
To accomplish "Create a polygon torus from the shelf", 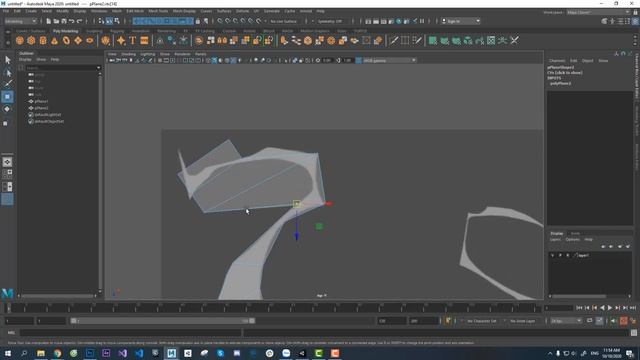I will (x=66, y=40).
